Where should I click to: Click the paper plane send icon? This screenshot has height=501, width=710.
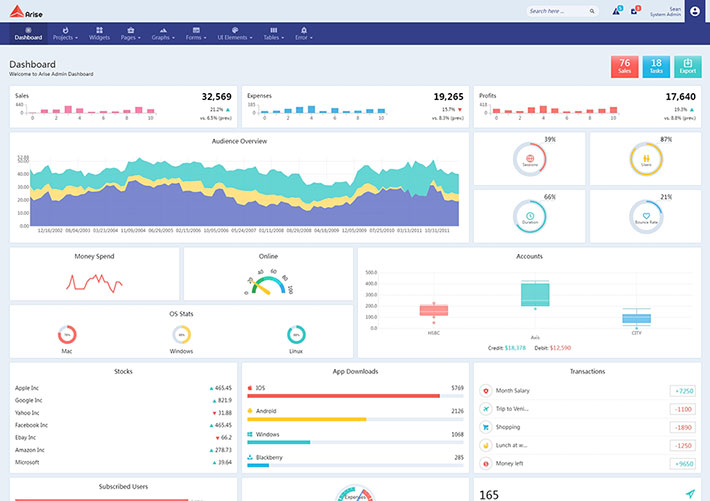pos(690,493)
